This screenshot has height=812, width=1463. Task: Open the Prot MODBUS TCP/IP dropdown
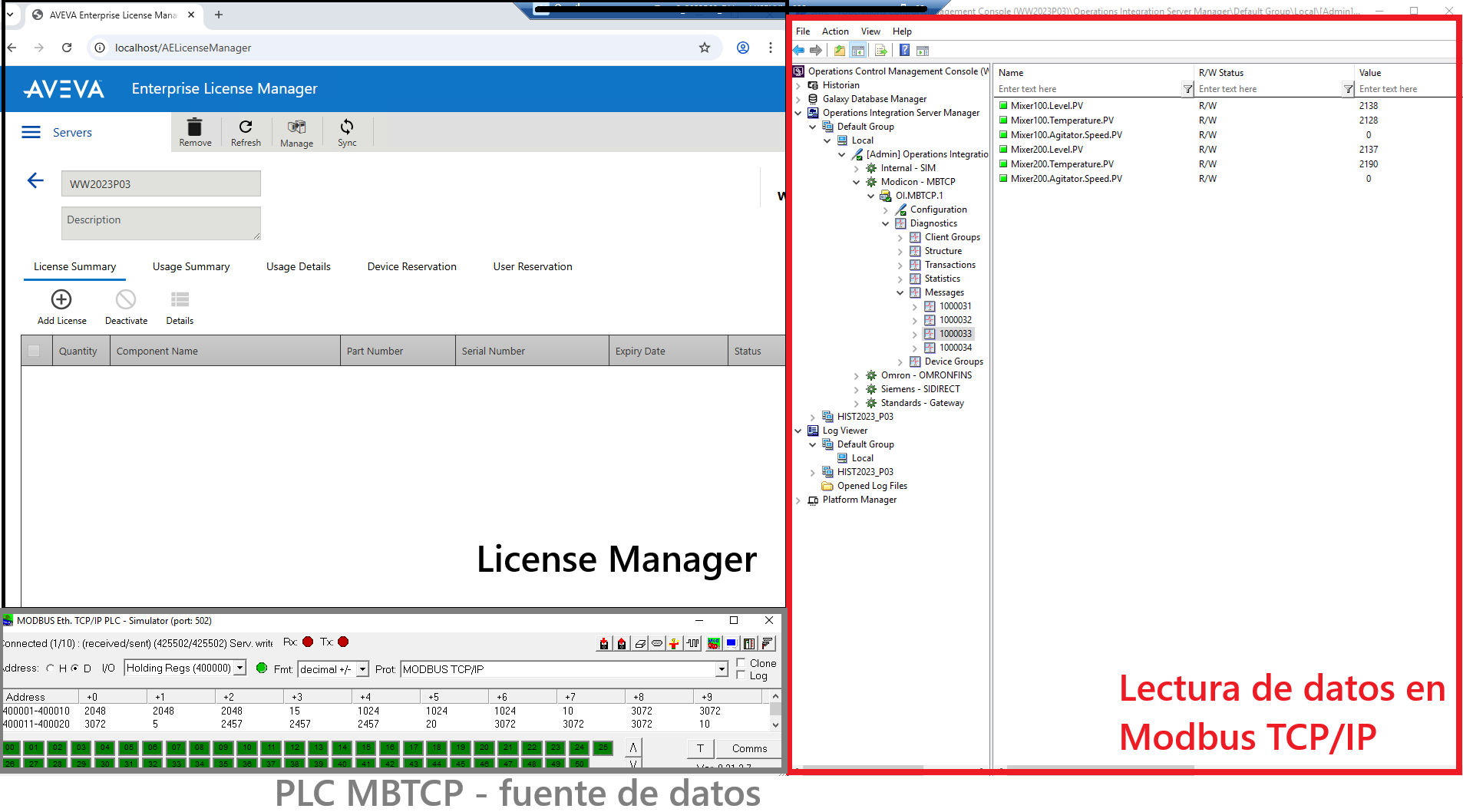coord(722,669)
